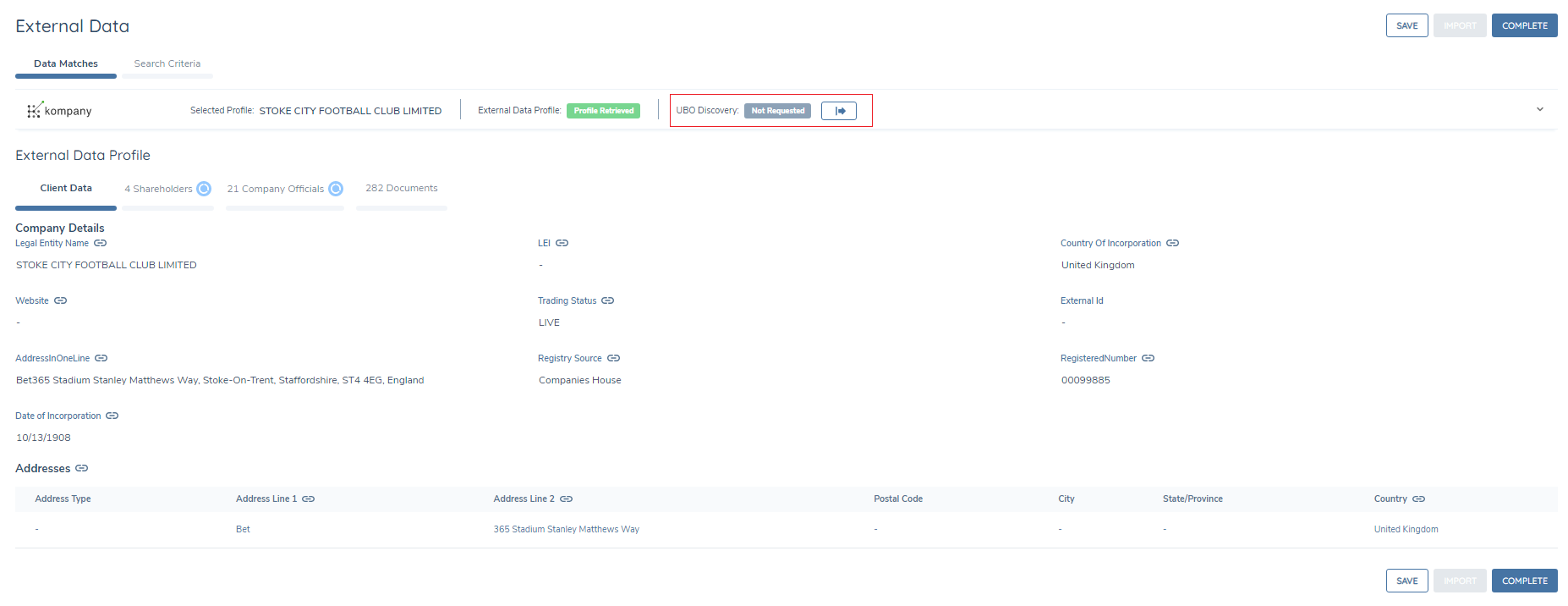Click link icon beside RegisteredNumber
Viewport: 1568px width, 606px height.
point(1148,358)
